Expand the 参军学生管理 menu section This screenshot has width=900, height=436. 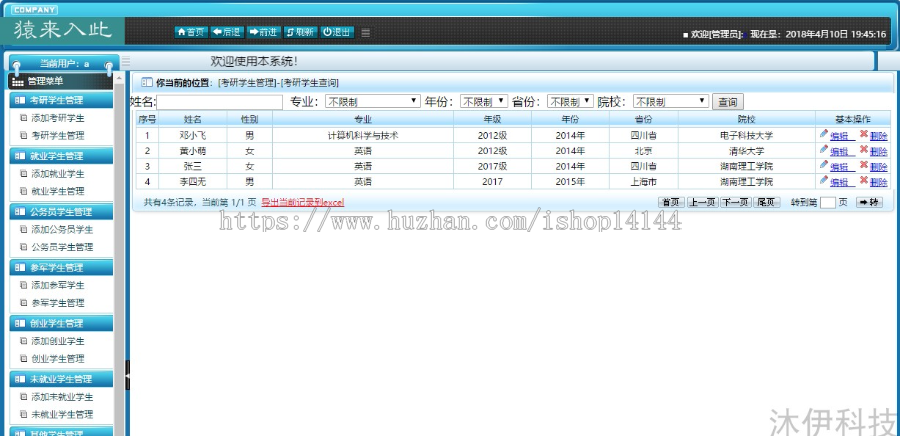tap(61, 267)
